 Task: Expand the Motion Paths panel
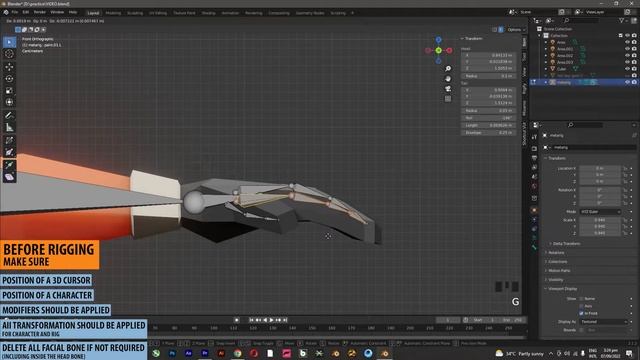pyautogui.click(x=558, y=271)
